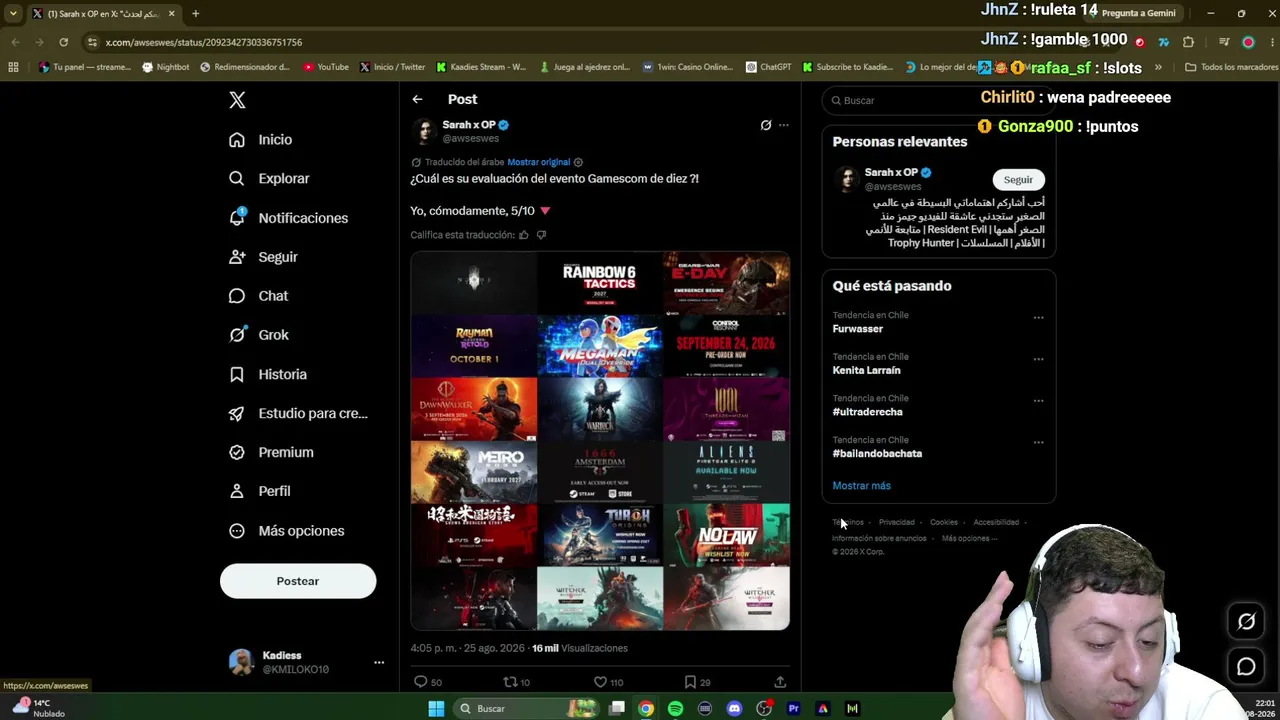Toggle repost on the post with 10
The width and height of the screenshot is (1280, 720).
pos(510,682)
